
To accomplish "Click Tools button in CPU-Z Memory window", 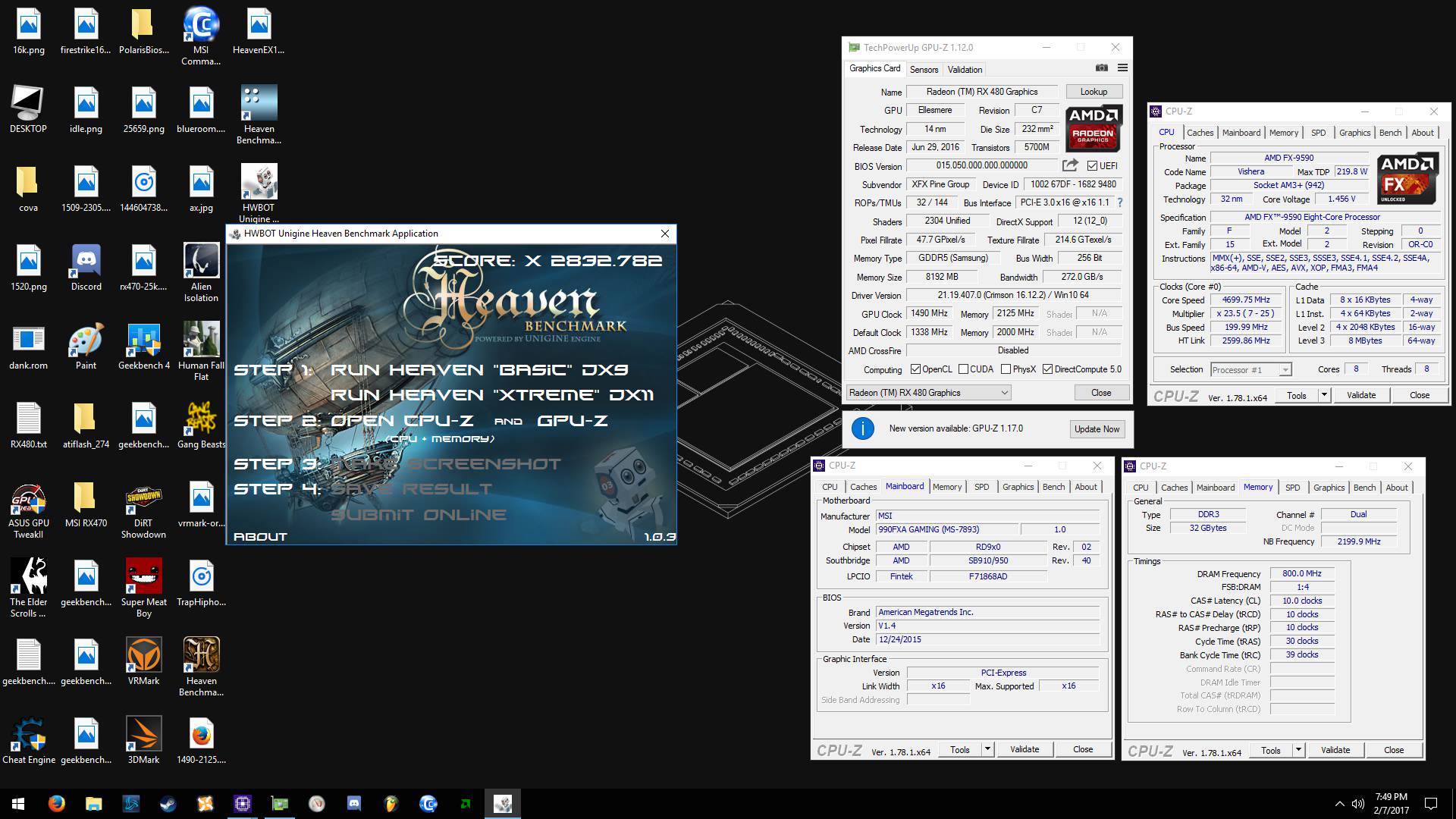I will point(1271,750).
